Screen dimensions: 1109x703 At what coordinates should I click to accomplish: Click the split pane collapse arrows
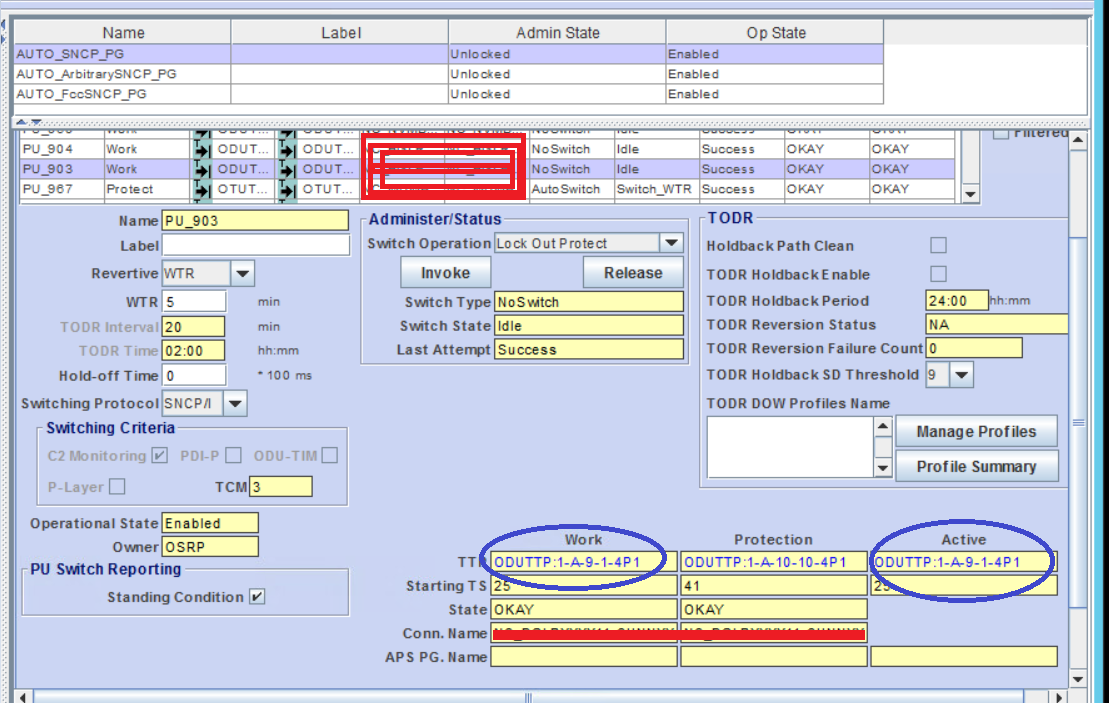pyautogui.click(x=29, y=122)
